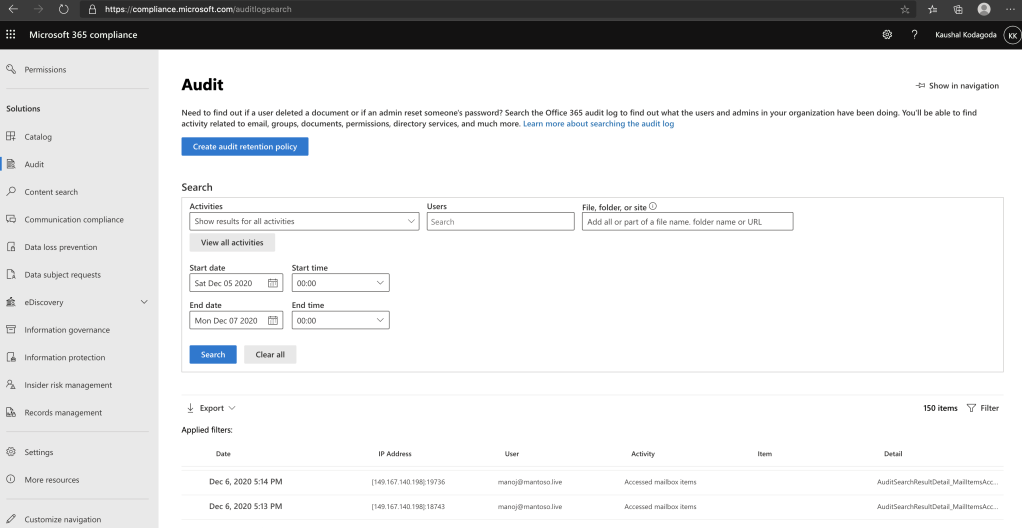Click the Start date calendar icon
This screenshot has height=528, width=1022.
[x=272, y=283]
